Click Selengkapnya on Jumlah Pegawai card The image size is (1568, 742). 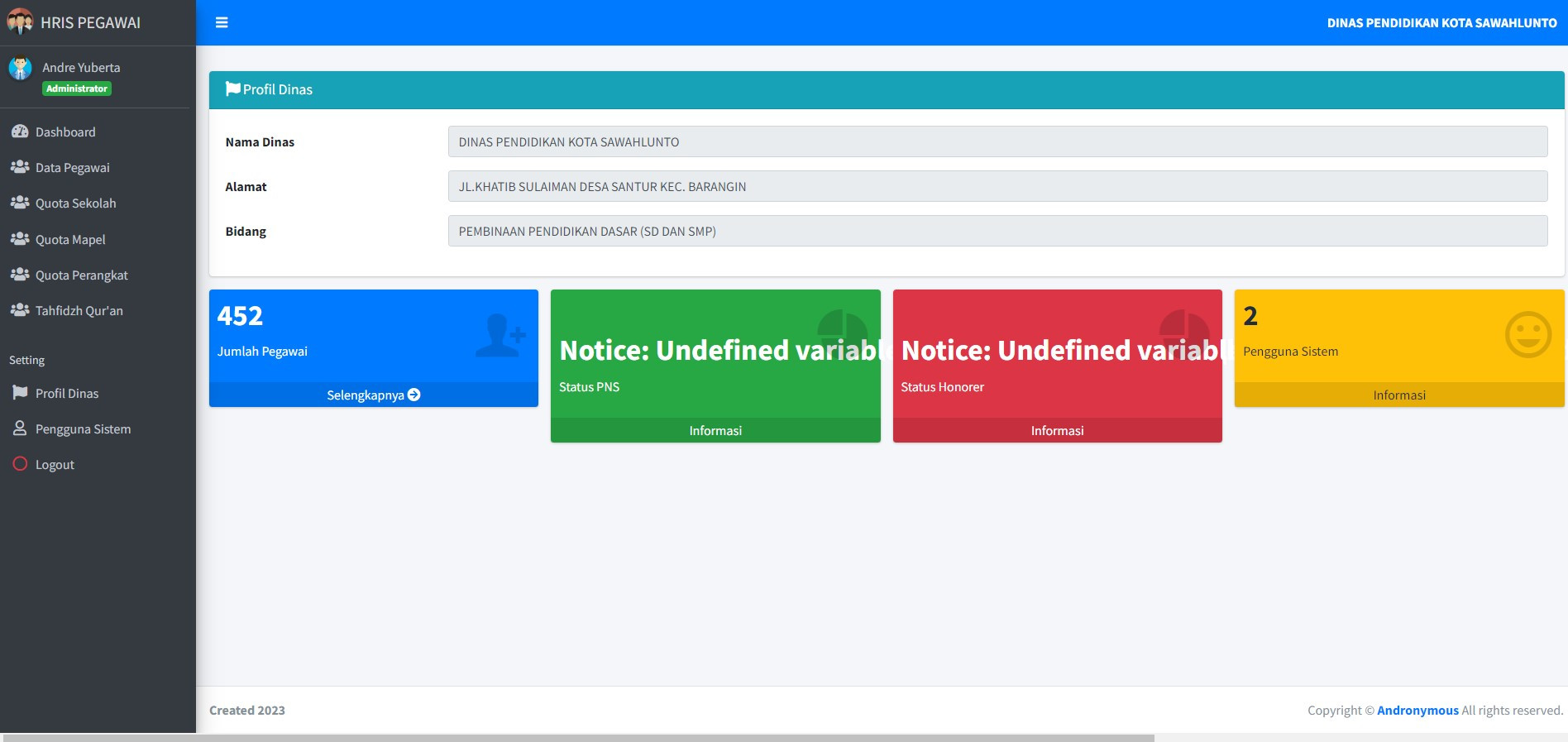point(374,395)
